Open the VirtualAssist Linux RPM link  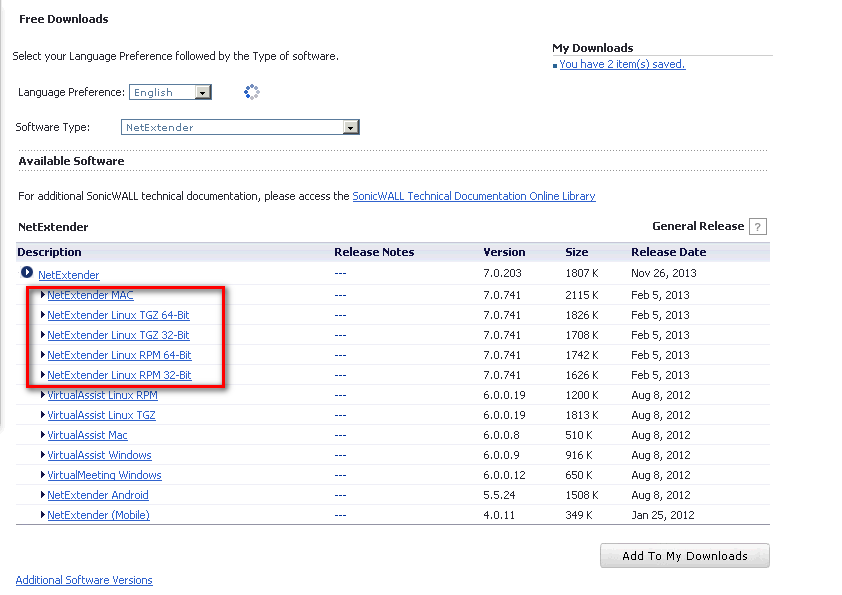(x=103, y=395)
